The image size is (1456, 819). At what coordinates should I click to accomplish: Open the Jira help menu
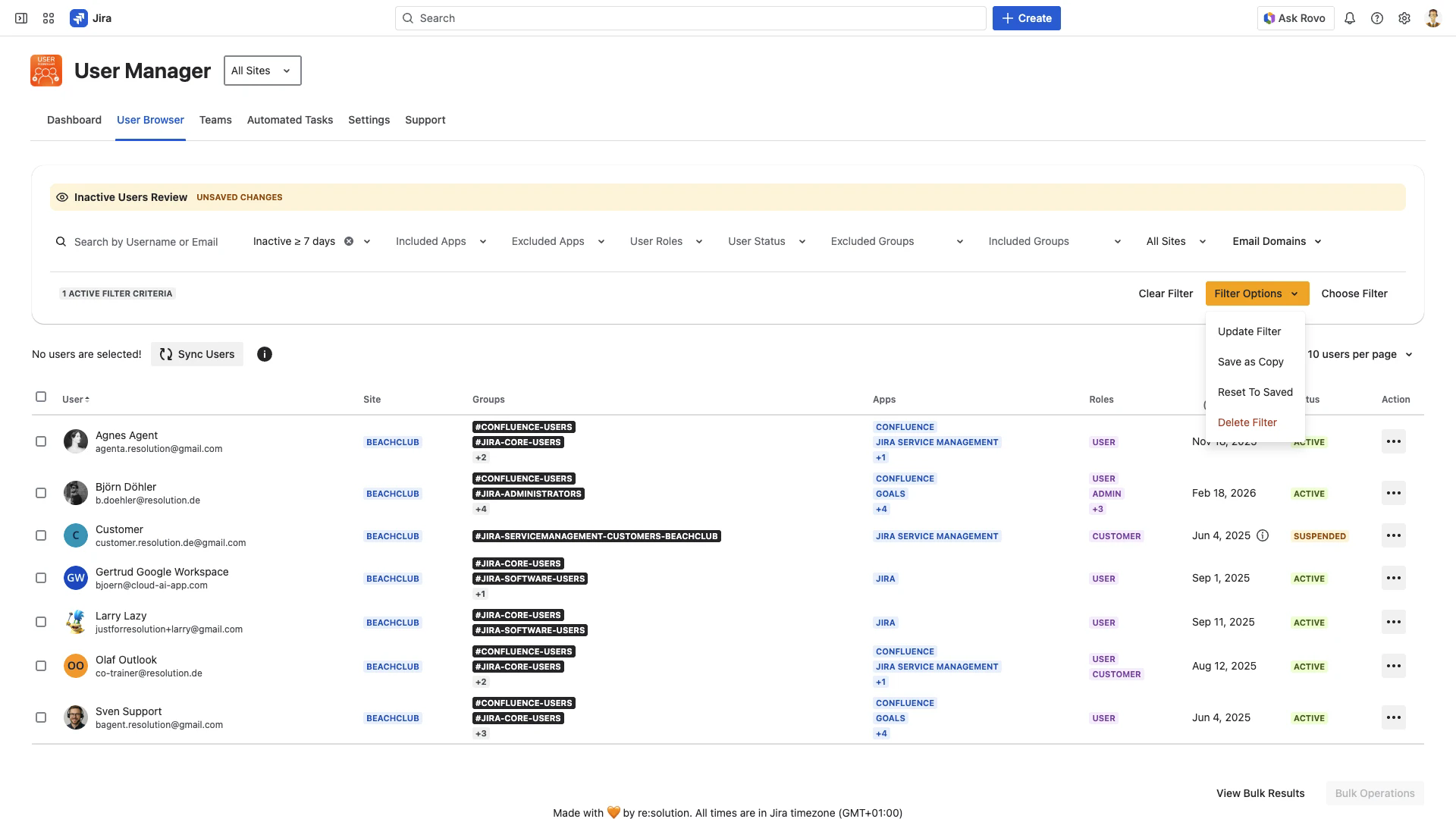click(x=1377, y=17)
